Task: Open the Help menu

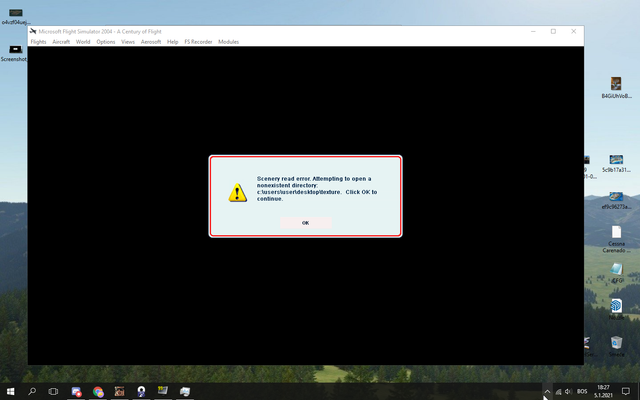Action: click(x=173, y=42)
